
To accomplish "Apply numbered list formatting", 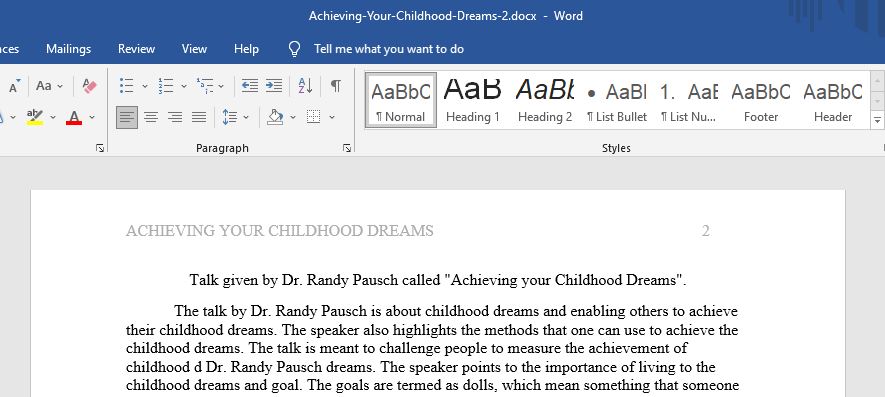I will [x=166, y=86].
